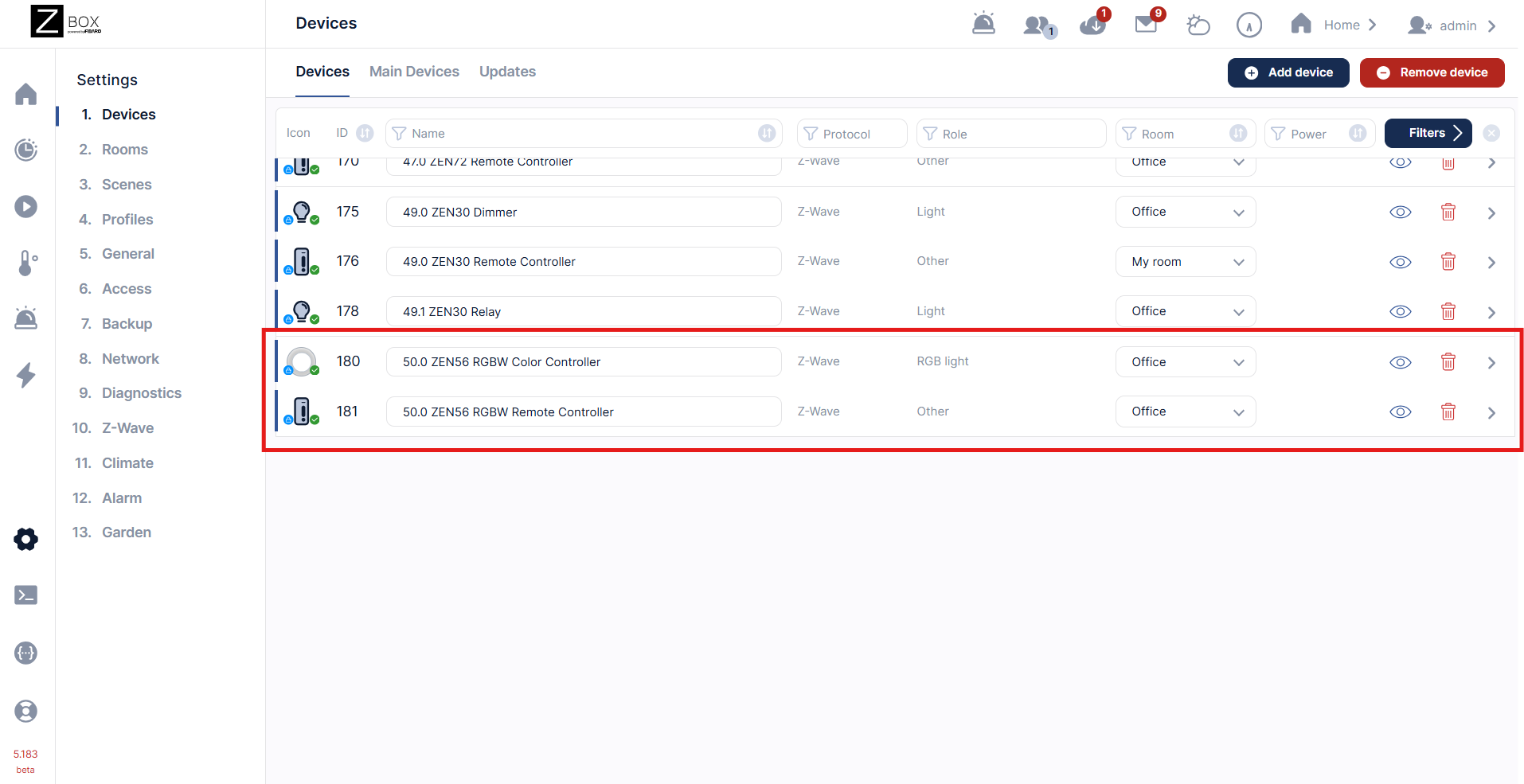Viewport: 1524px width, 784px height.
Task: Open the weather icon in header
Action: click(1198, 25)
